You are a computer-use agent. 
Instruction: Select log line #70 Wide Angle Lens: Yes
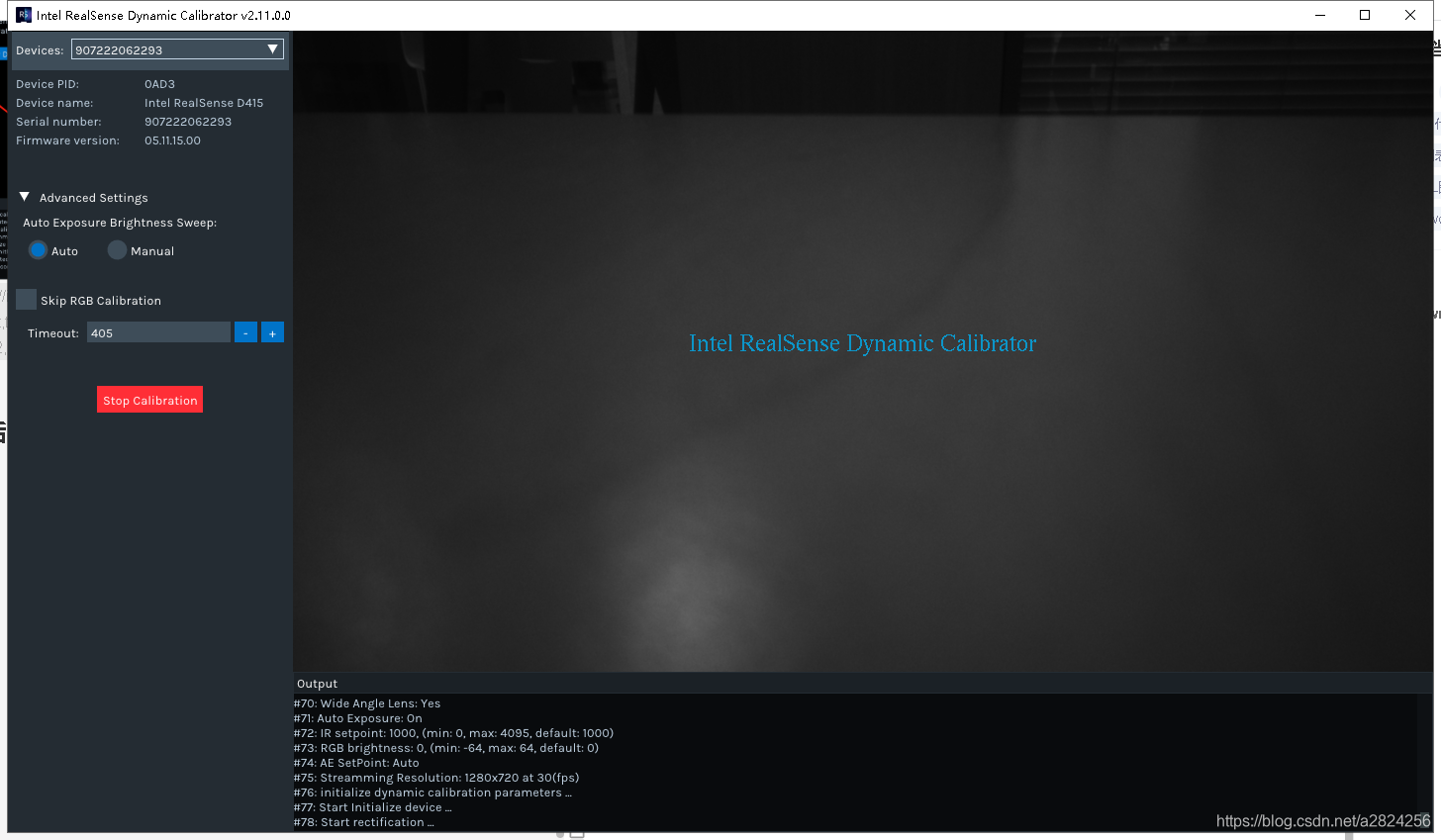tap(367, 703)
